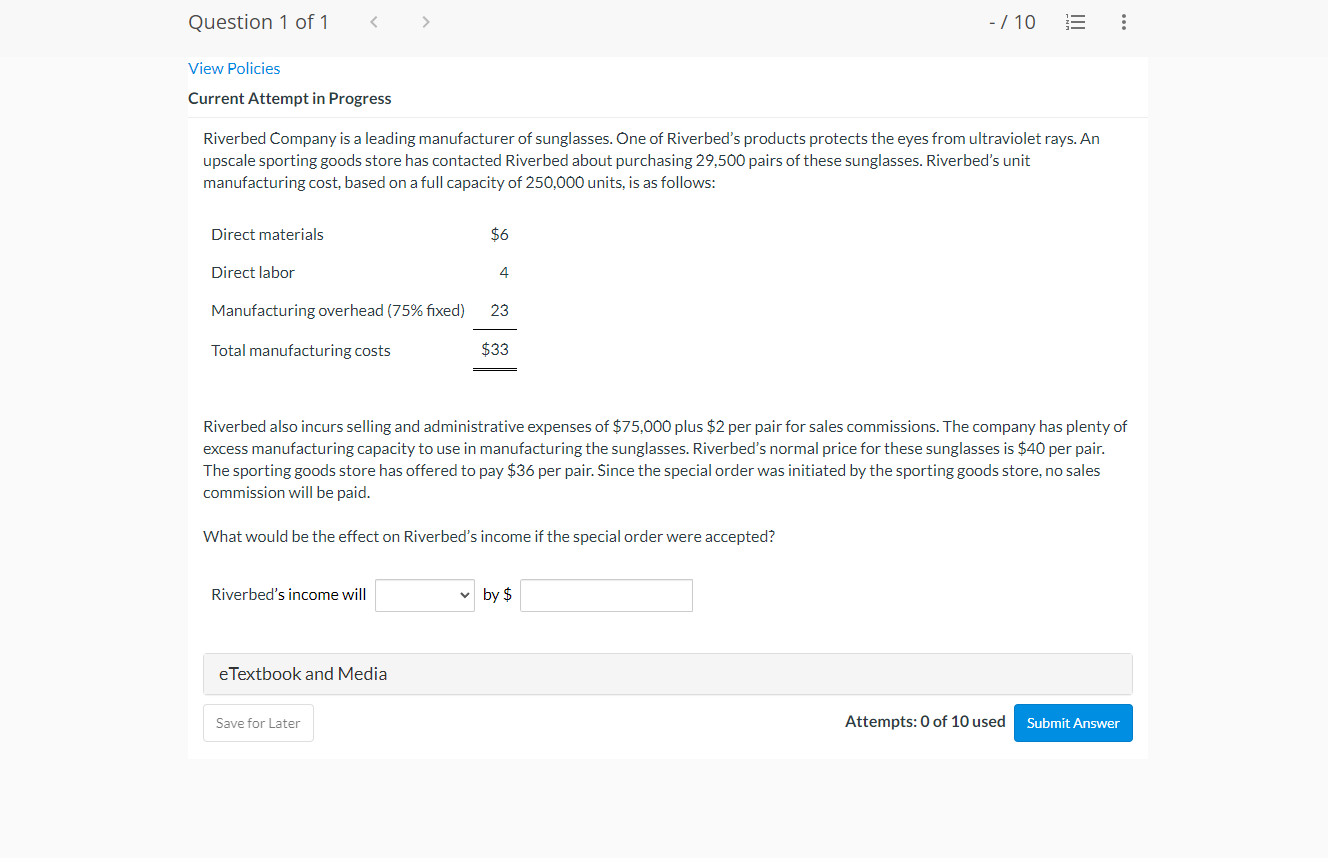The image size is (1328, 858).
Task: Click the 'Riverbed's income will' label
Action: (x=289, y=594)
